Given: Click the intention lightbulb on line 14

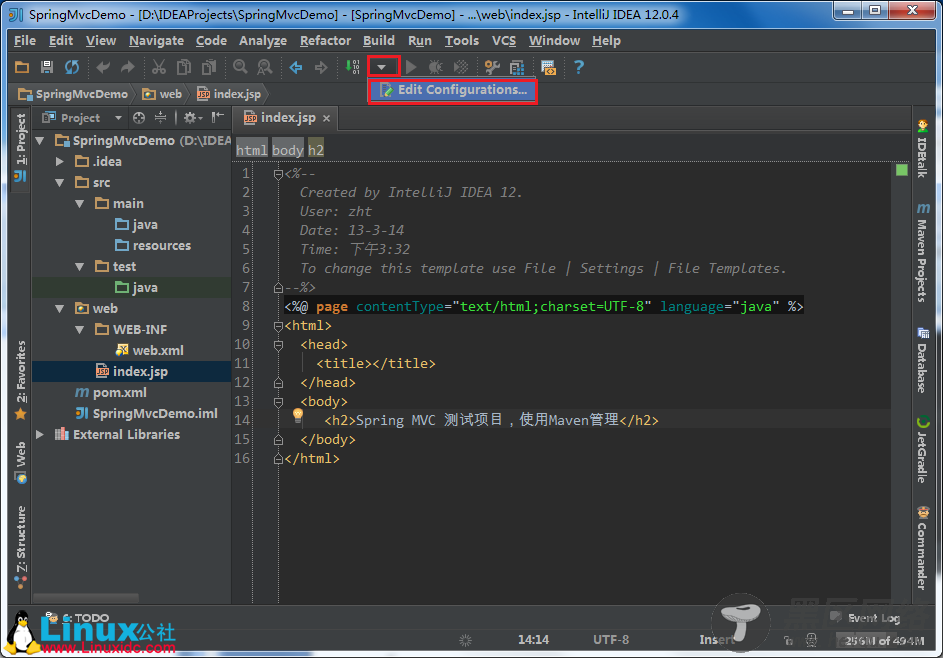Looking at the screenshot, I should pos(298,416).
